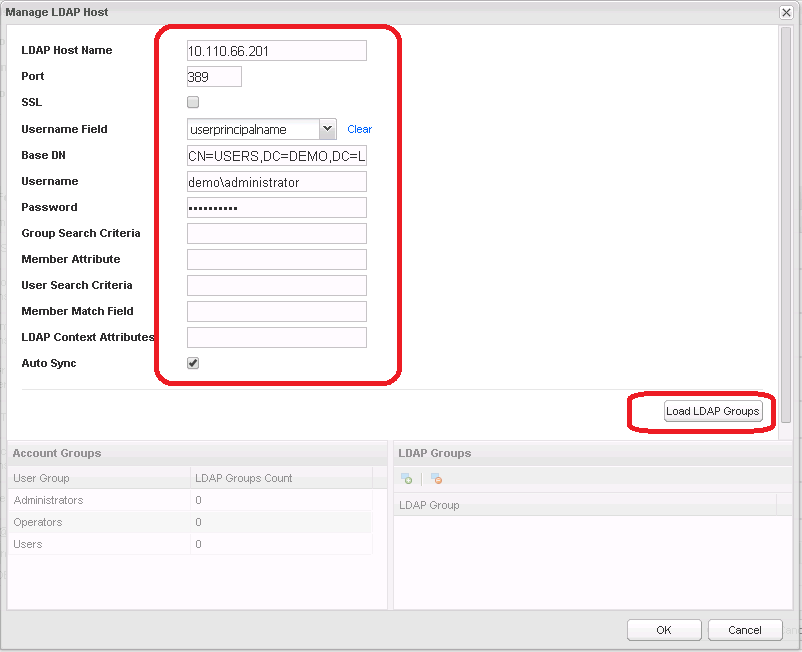Select the Base DN input field
802x652 pixels.
[x=276, y=156]
